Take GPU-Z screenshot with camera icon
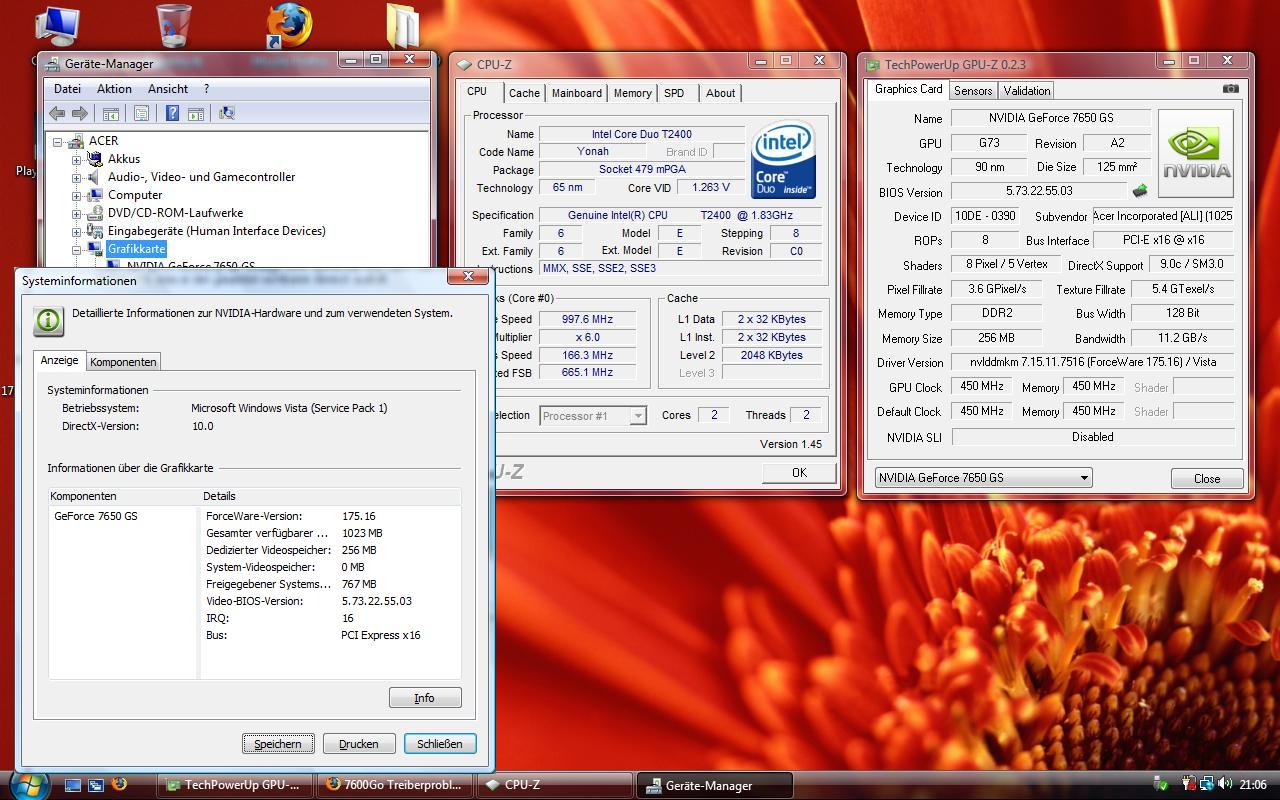The height and width of the screenshot is (800, 1280). click(x=1231, y=89)
